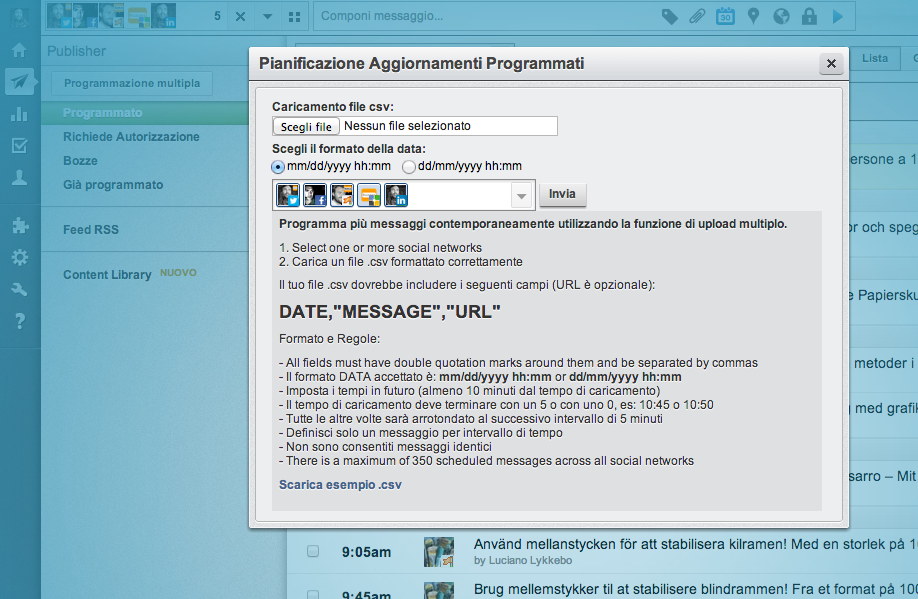The width and height of the screenshot is (918, 599).
Task: Open Programmato menu item
Action: point(102,112)
